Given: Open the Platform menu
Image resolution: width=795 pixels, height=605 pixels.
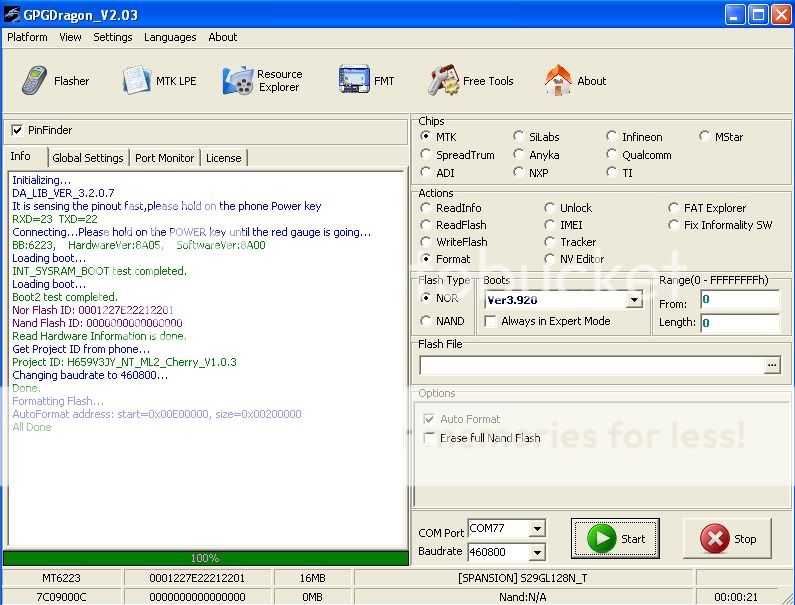Looking at the screenshot, I should 27,37.
